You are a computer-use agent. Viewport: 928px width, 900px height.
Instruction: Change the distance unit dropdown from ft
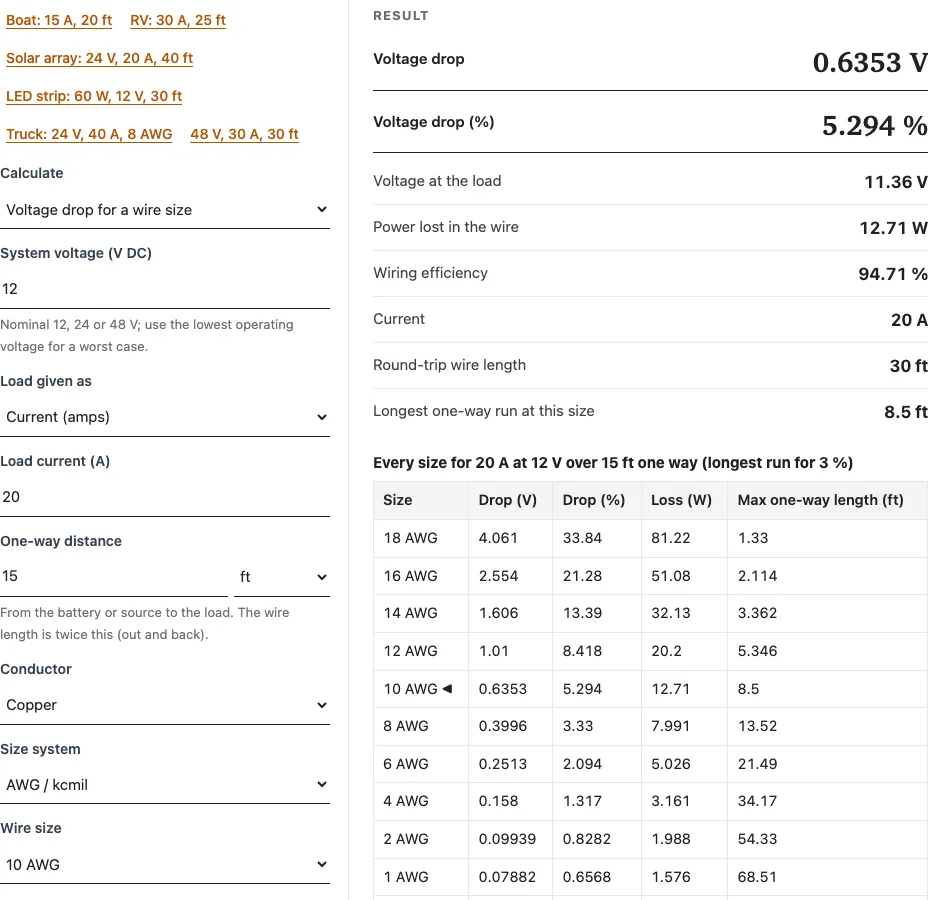pyautogui.click(x=282, y=577)
